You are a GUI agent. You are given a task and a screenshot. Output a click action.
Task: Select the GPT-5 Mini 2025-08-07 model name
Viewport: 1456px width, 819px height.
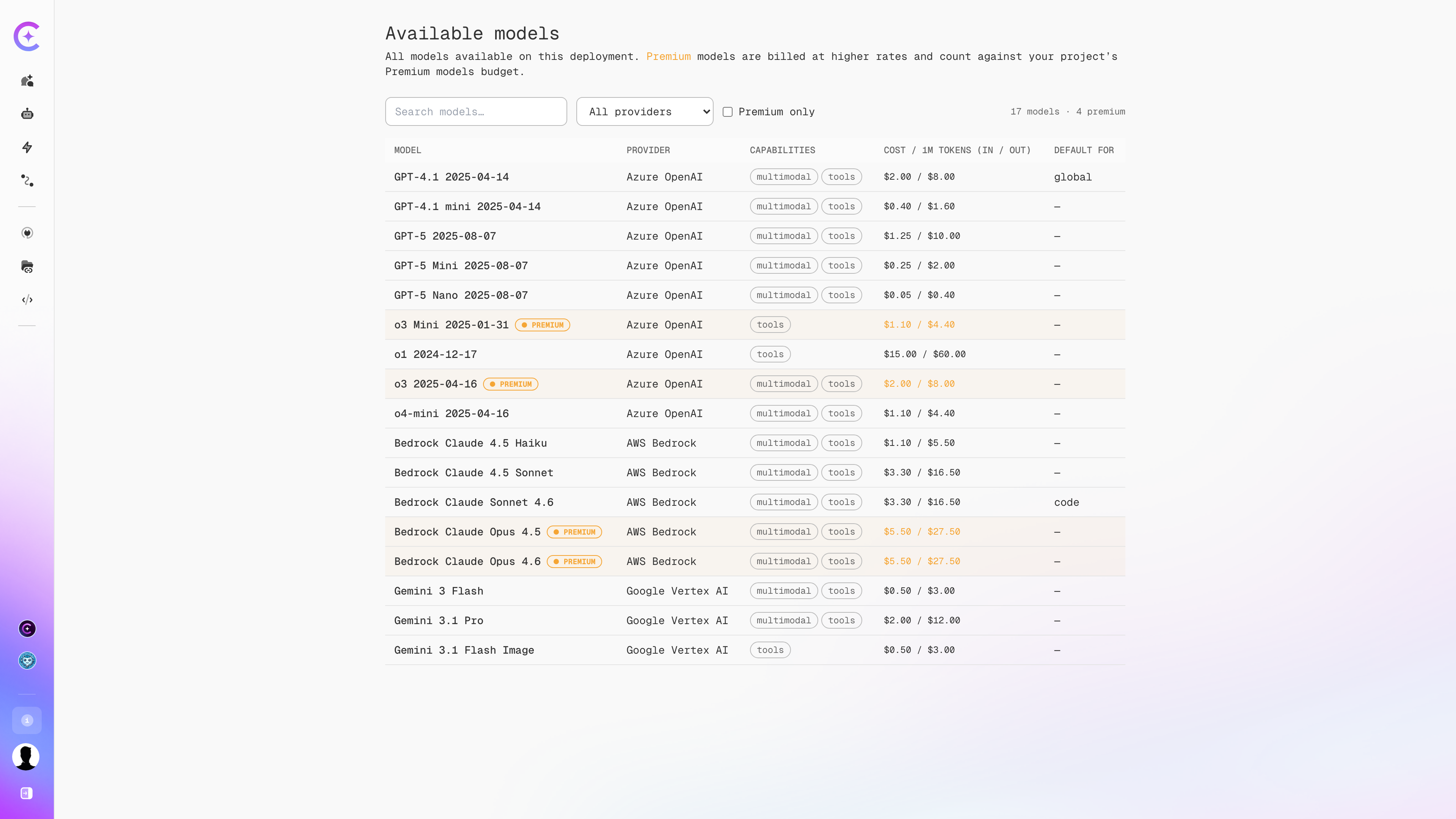(461, 266)
